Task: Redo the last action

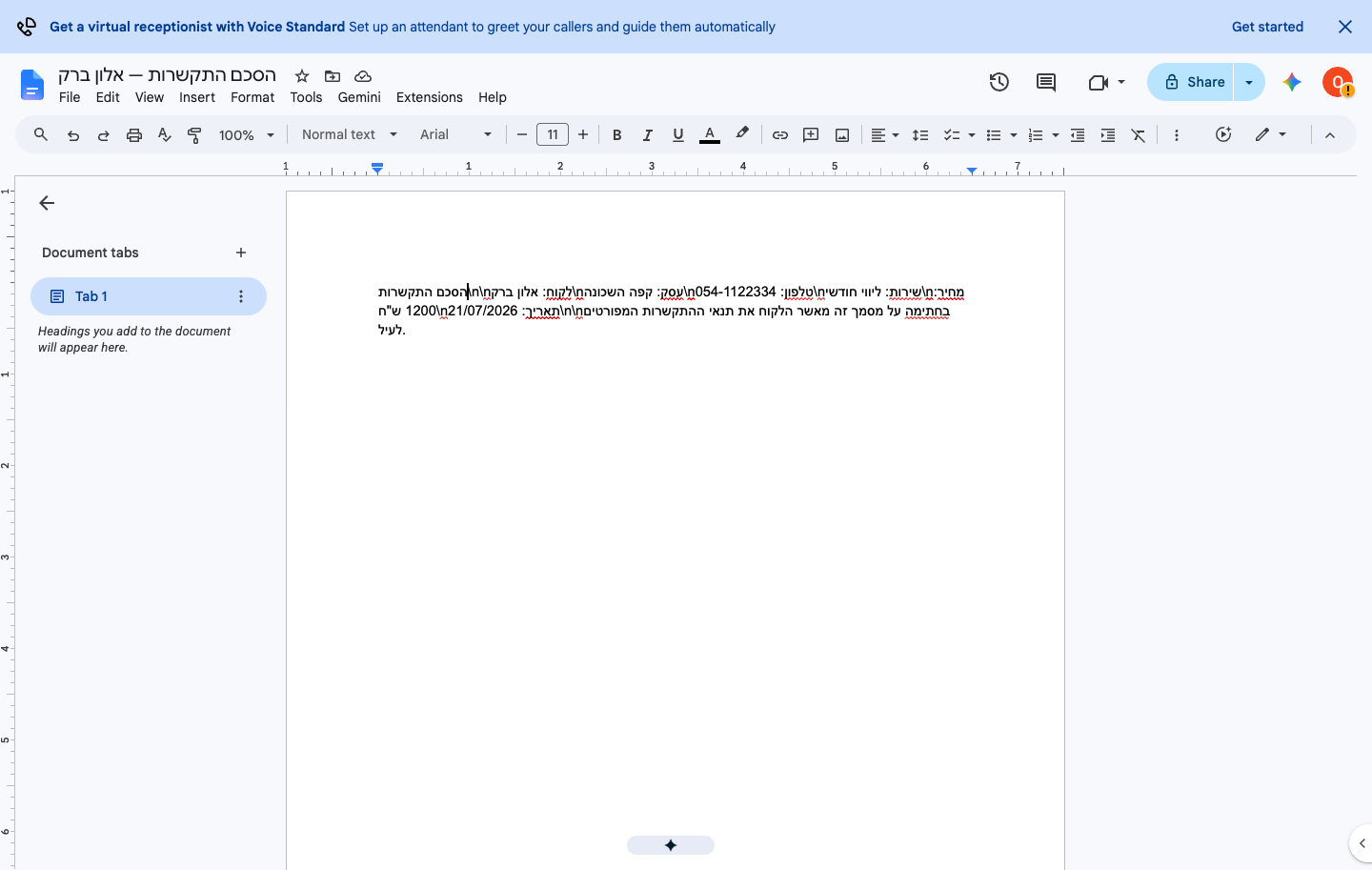Action: (x=104, y=135)
